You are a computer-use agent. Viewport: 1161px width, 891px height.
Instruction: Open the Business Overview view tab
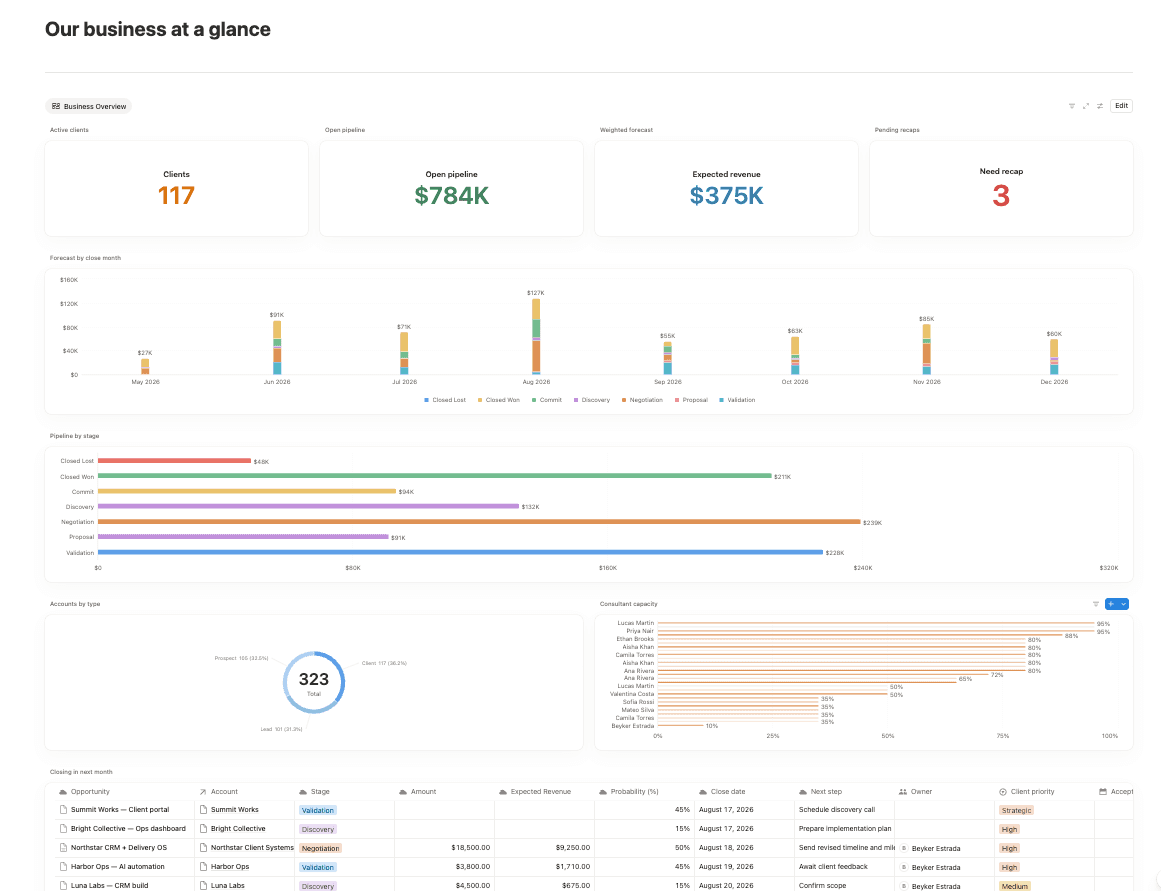coord(89,106)
